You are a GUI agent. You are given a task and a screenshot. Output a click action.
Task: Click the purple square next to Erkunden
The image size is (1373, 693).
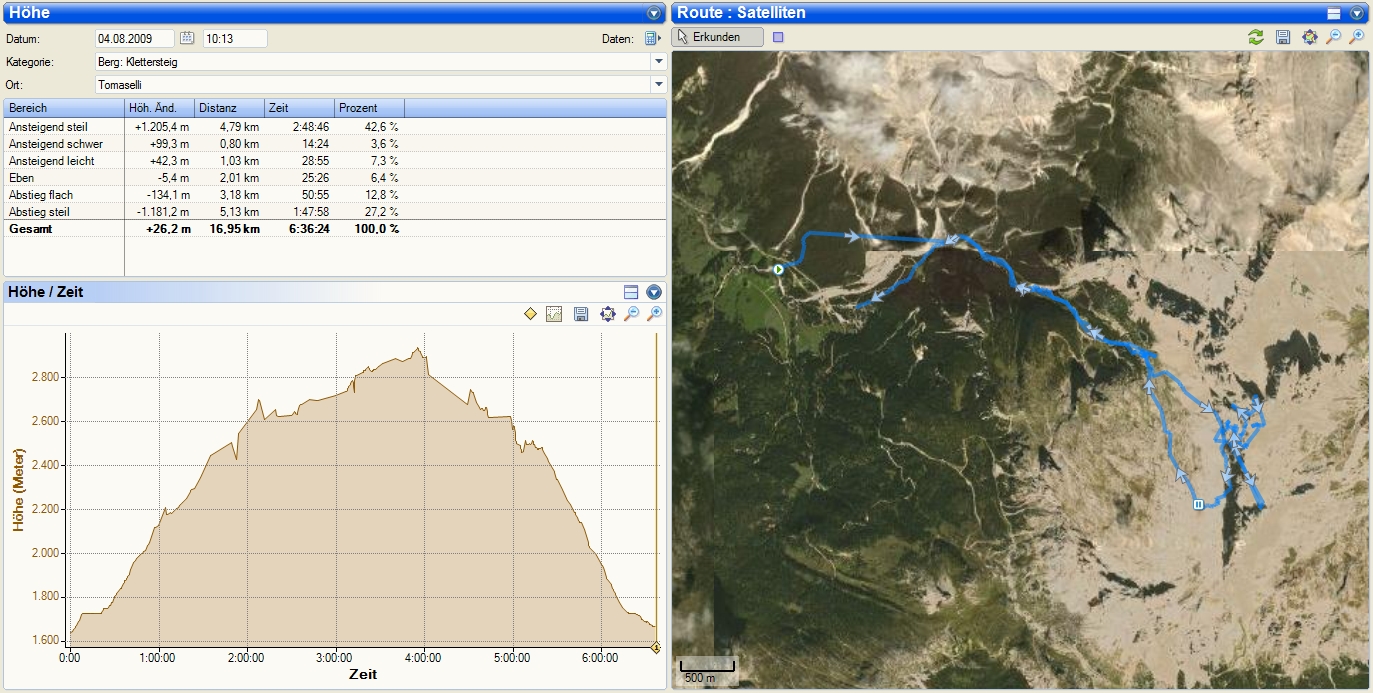(x=779, y=37)
